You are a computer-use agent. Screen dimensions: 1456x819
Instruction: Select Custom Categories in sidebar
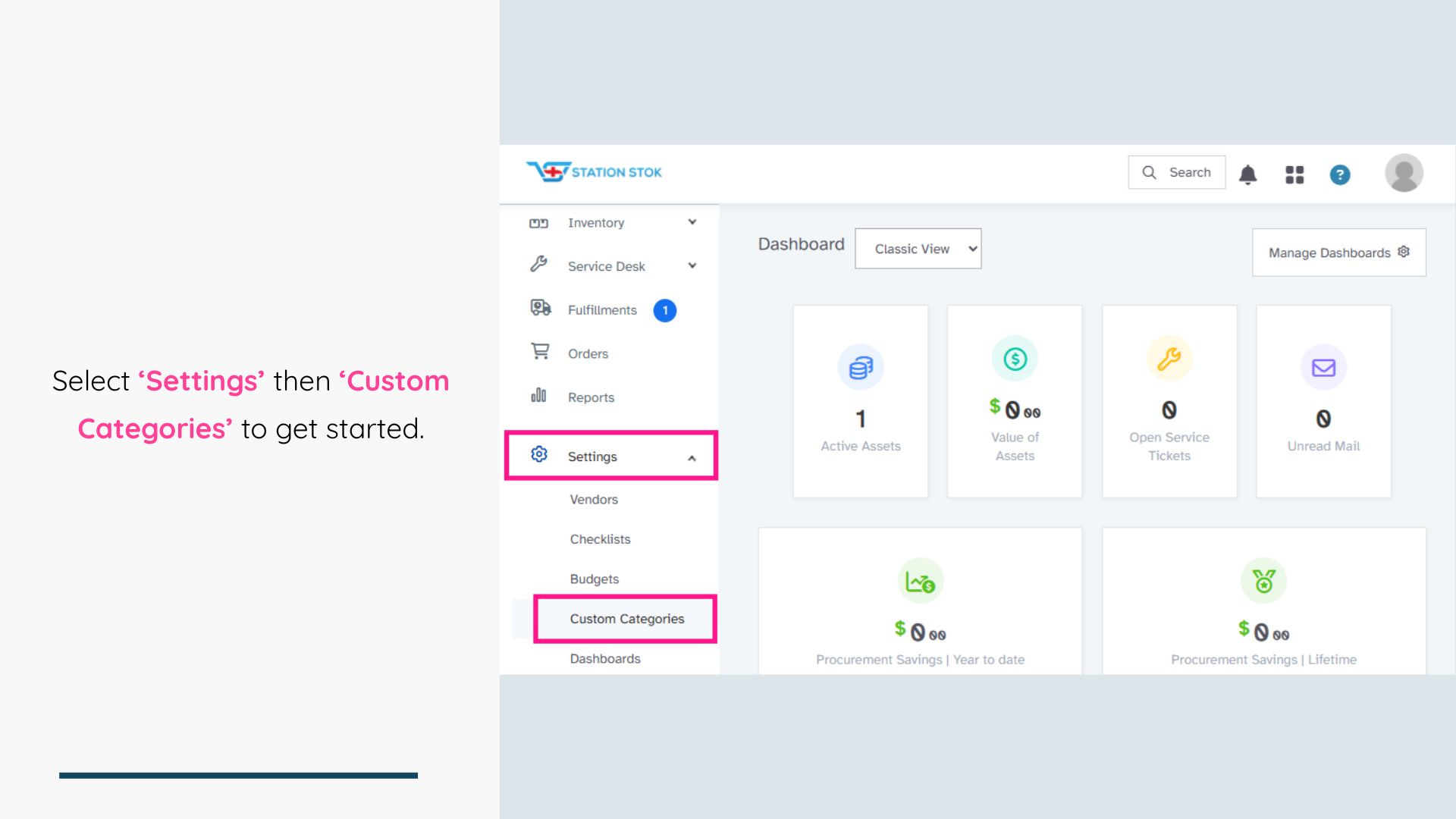point(626,619)
